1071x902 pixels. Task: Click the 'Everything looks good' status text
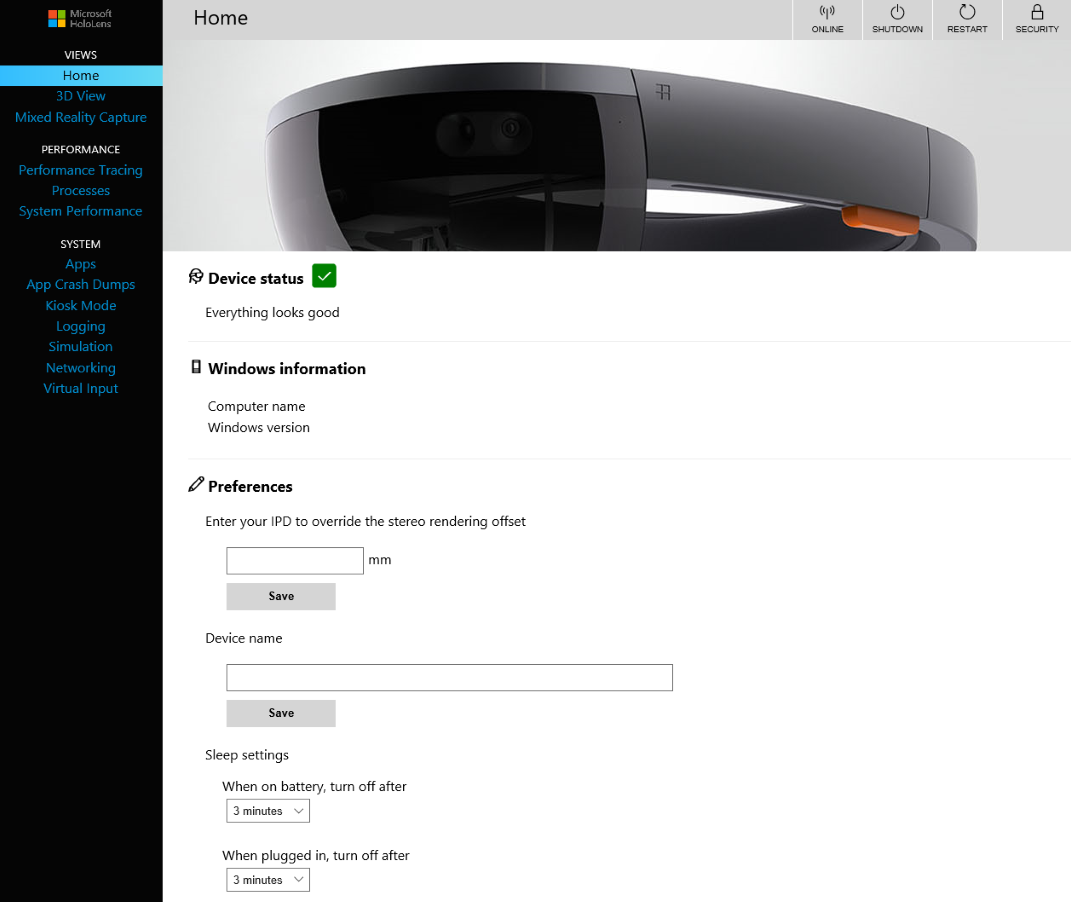tap(272, 313)
